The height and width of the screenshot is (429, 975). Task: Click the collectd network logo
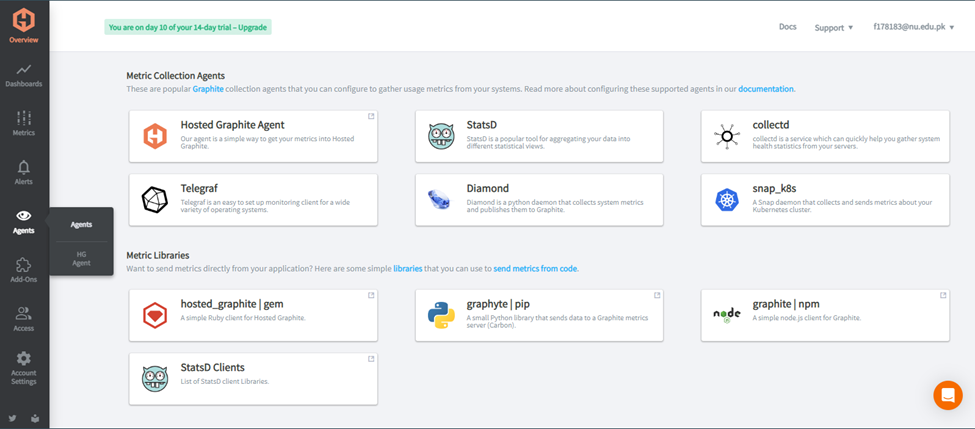(727, 136)
